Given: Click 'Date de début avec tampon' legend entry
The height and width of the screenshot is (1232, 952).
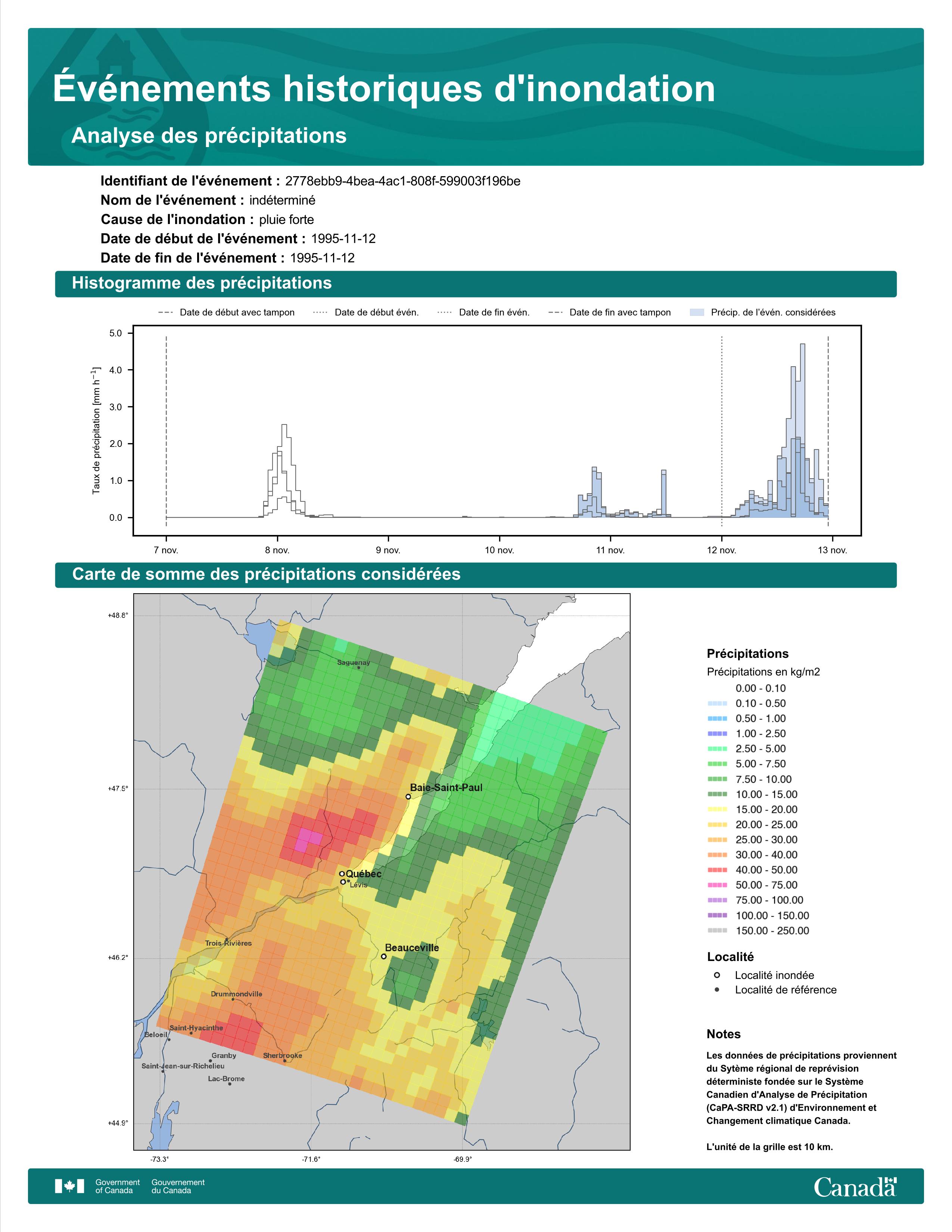Looking at the screenshot, I should (x=226, y=312).
